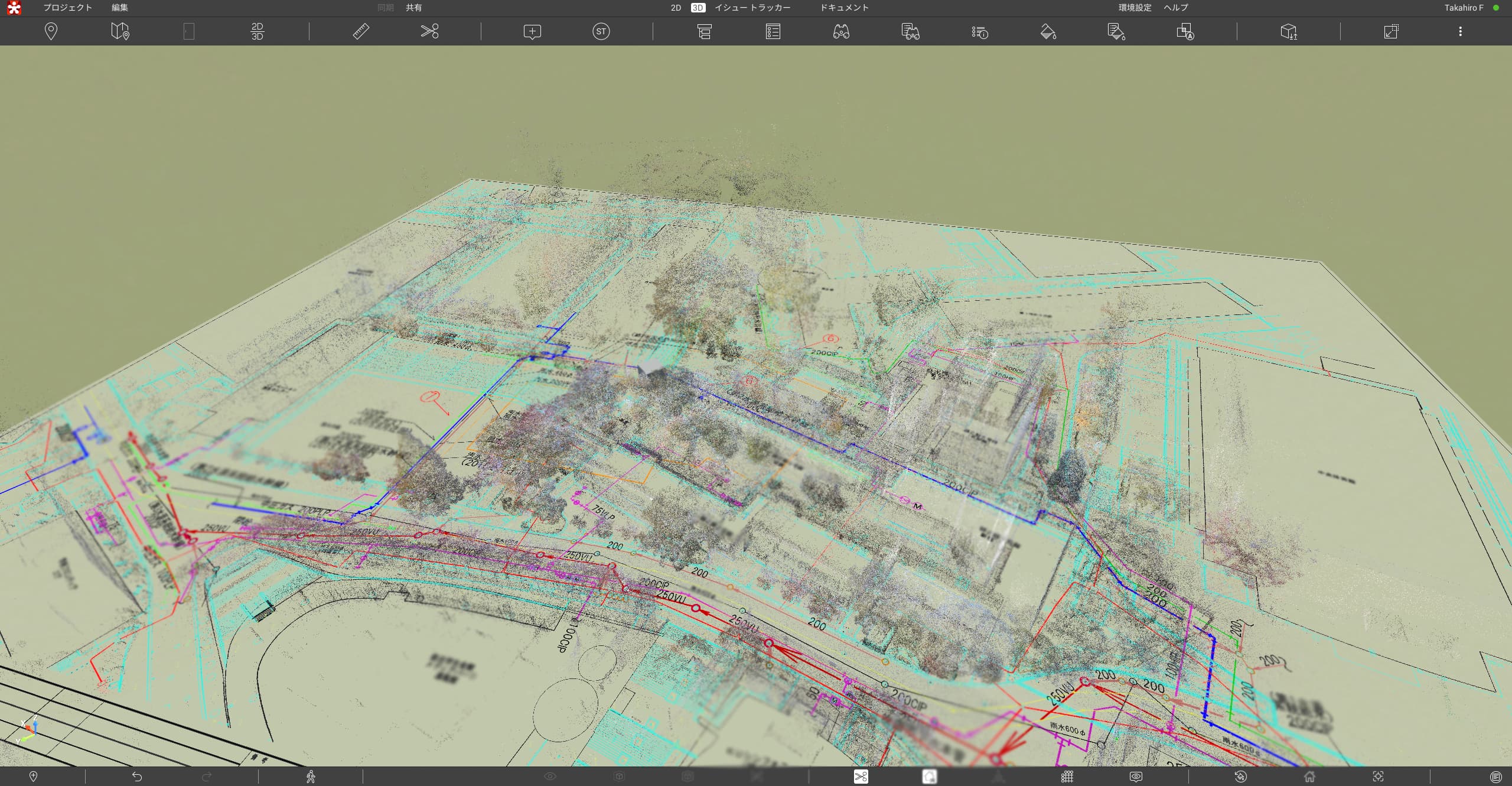Switch to the 2D view tab
1512x786 pixels.
pos(676,8)
